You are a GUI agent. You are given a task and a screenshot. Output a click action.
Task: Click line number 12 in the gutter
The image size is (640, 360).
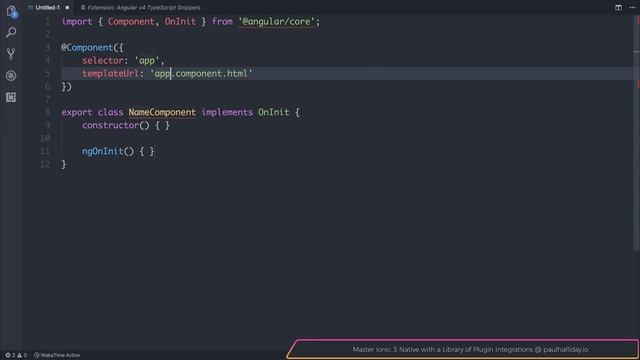45,164
